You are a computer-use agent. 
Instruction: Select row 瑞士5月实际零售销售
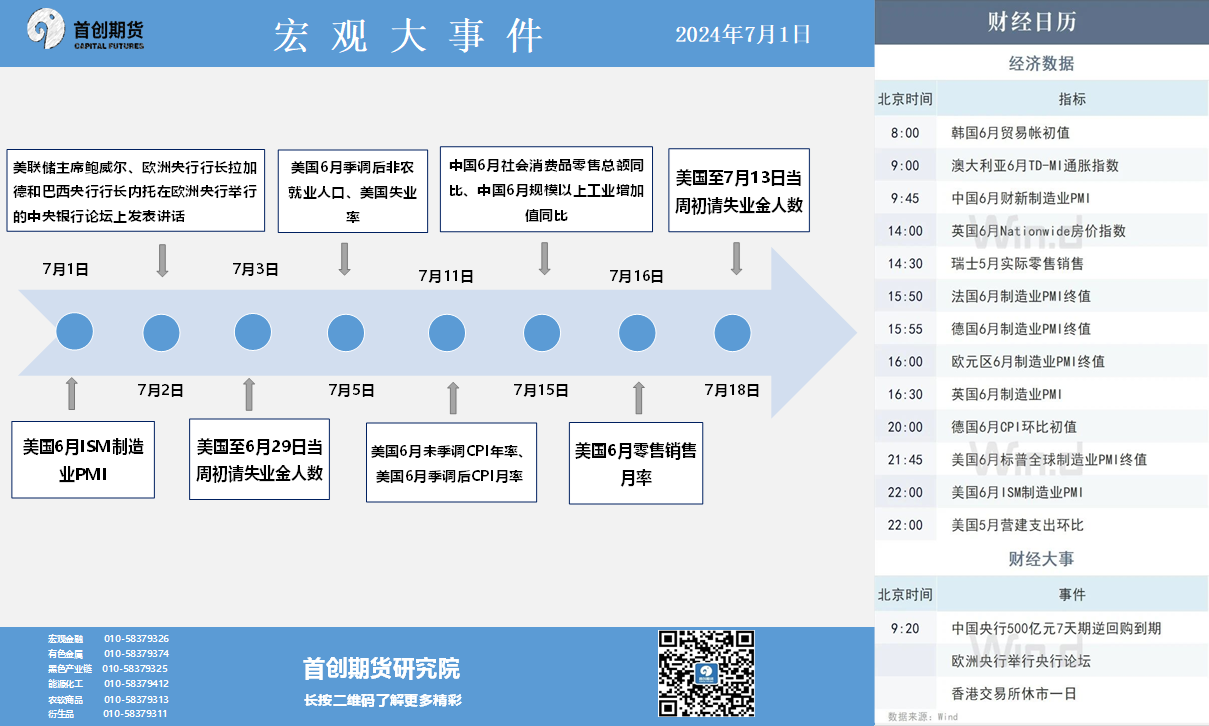(1042, 263)
